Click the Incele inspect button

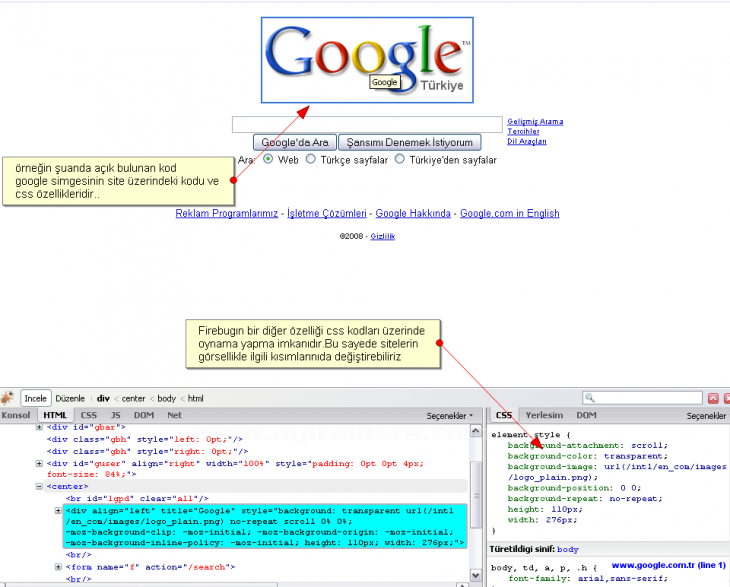point(36,397)
